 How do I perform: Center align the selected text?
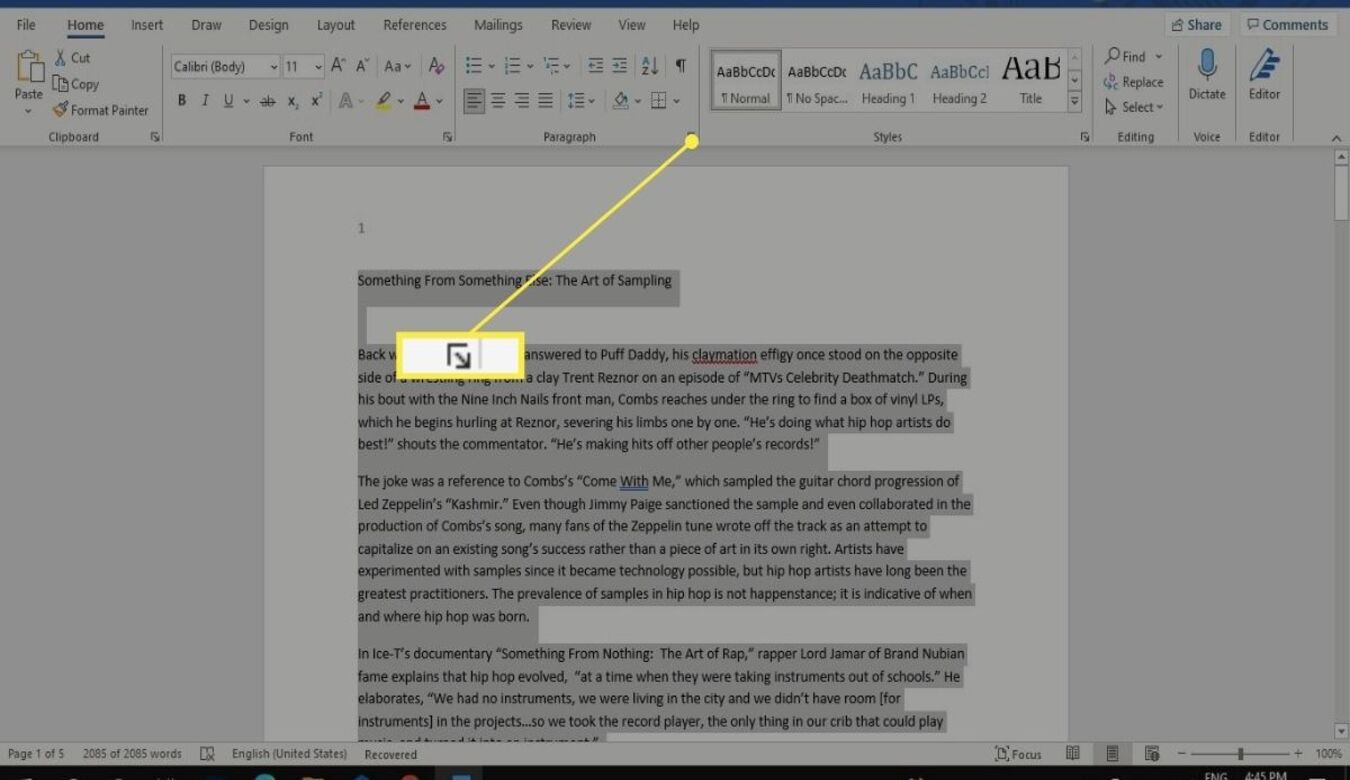coord(498,100)
